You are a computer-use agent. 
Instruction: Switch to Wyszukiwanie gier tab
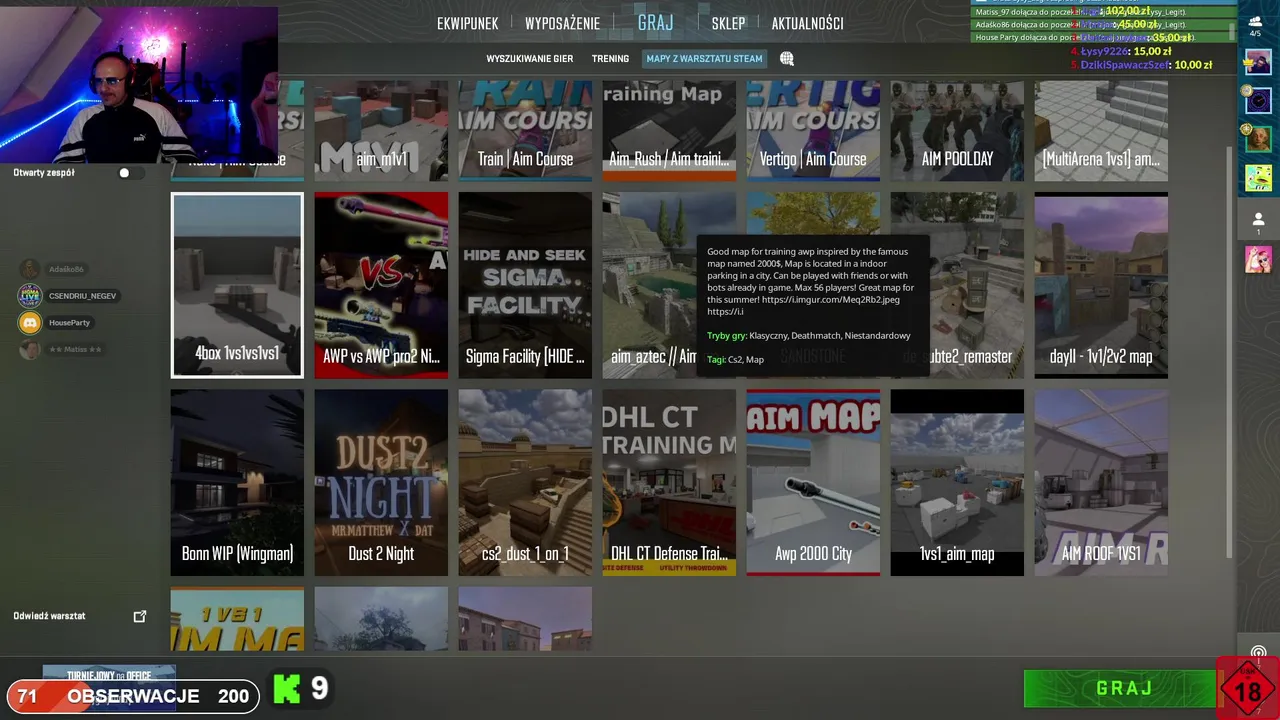529,59
